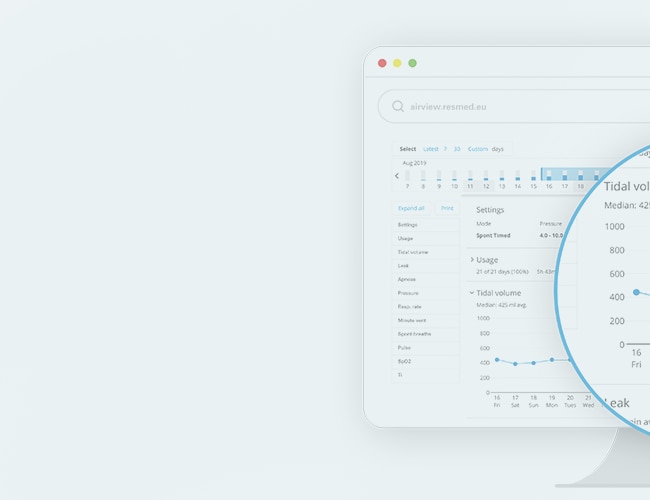The height and width of the screenshot is (500, 650).
Task: Open Spont breaths in the sidebar list
Action: click(x=426, y=334)
